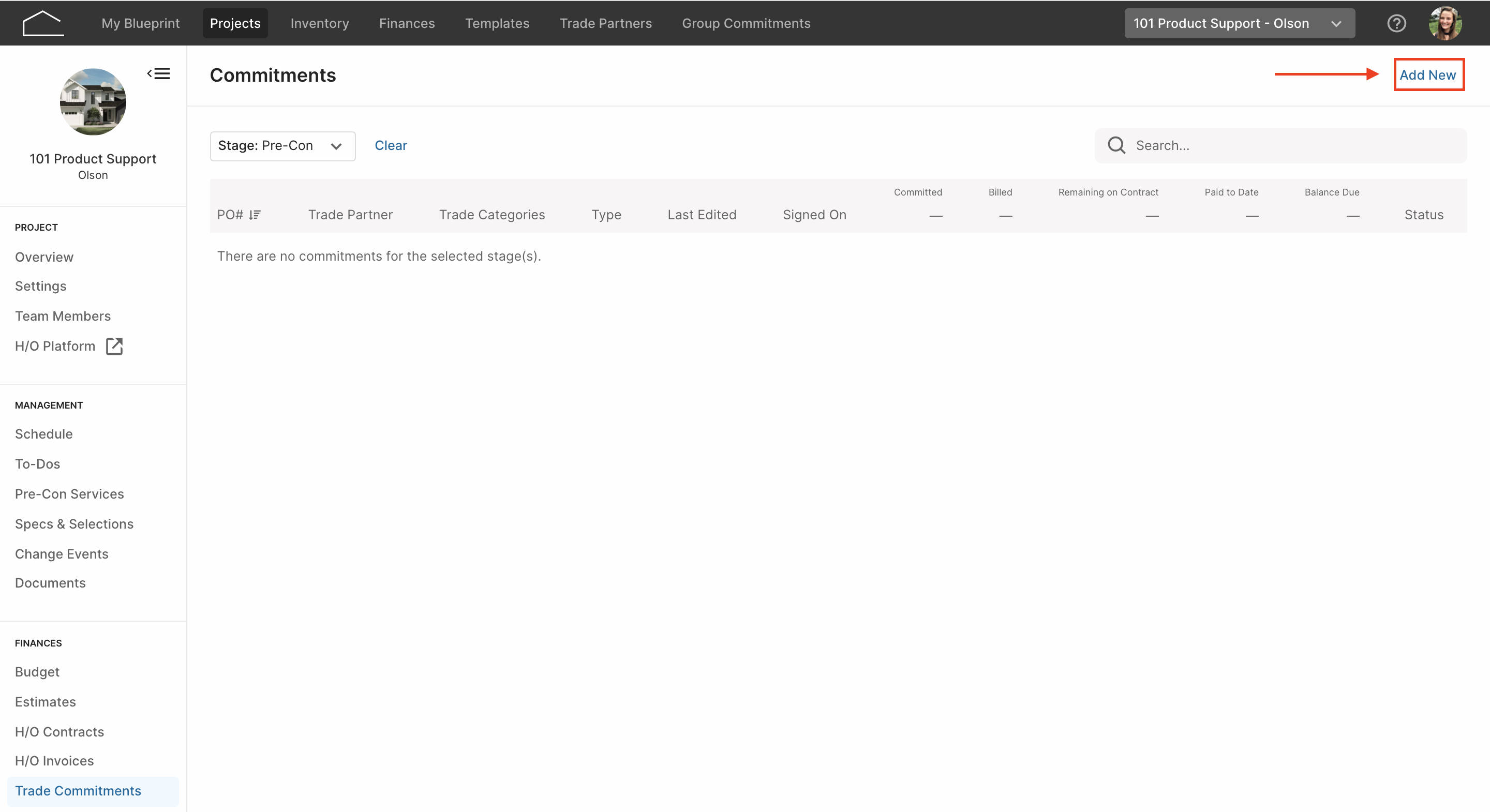Click the H/O Platform external link icon
Screen dimensions: 1490x812
[x=114, y=346]
